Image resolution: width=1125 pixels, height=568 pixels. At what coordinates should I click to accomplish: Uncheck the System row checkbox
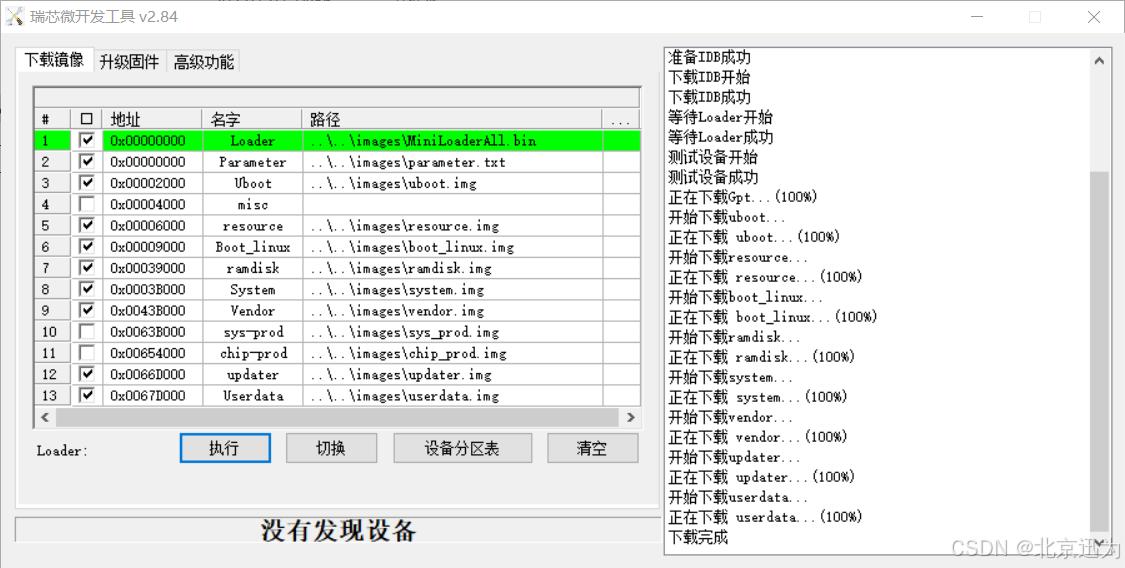87,289
